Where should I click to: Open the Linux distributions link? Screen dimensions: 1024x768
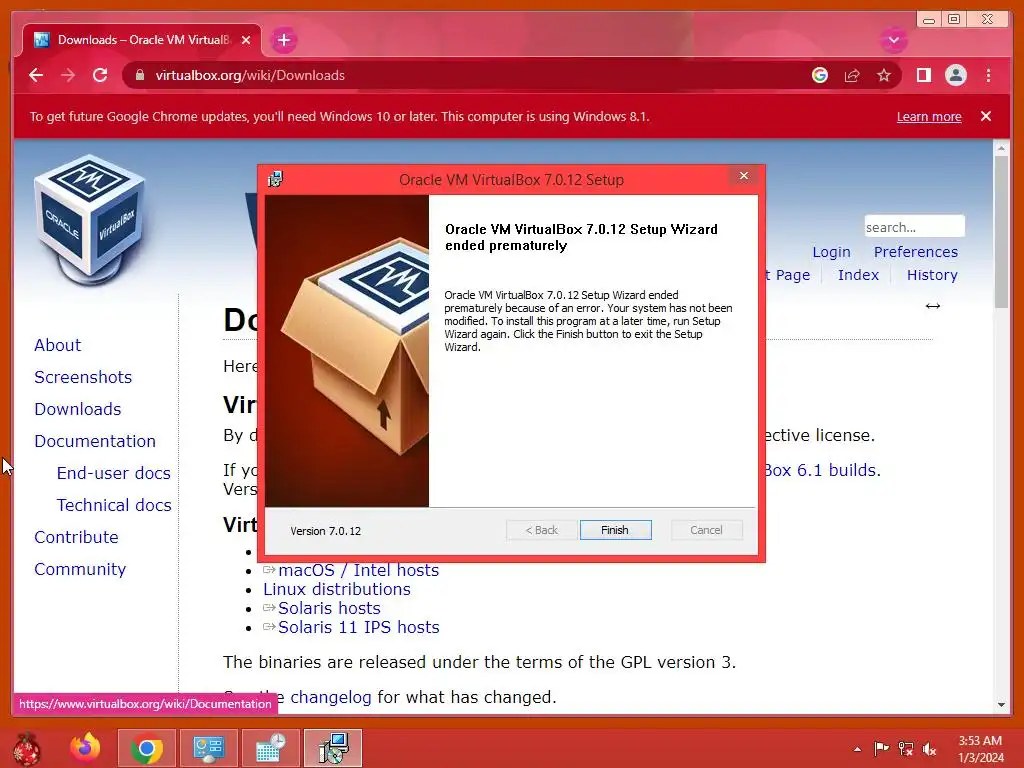point(337,589)
